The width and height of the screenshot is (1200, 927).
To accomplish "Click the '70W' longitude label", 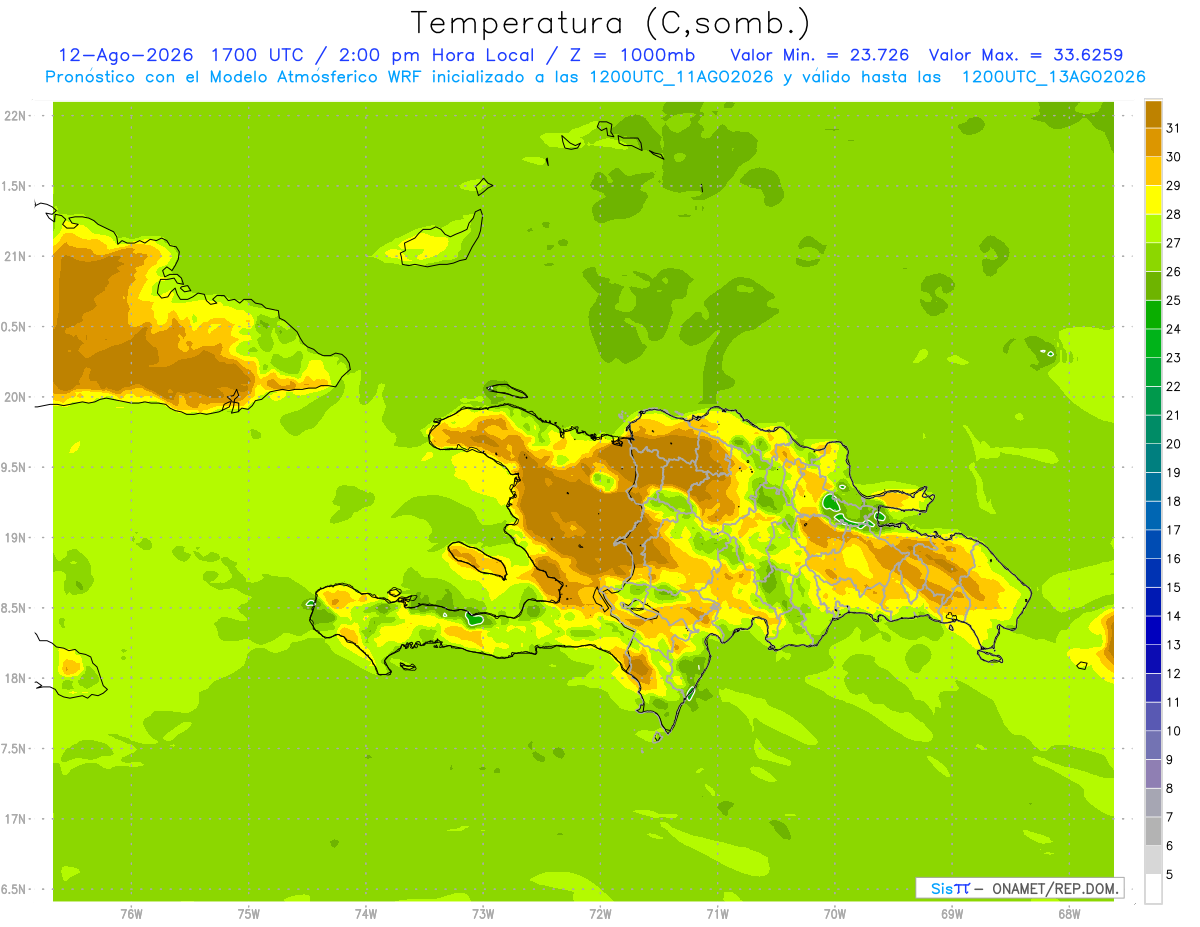I will pos(835,914).
